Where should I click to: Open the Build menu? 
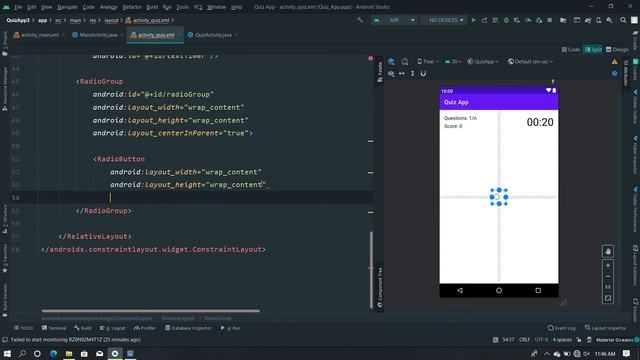[x=152, y=7]
